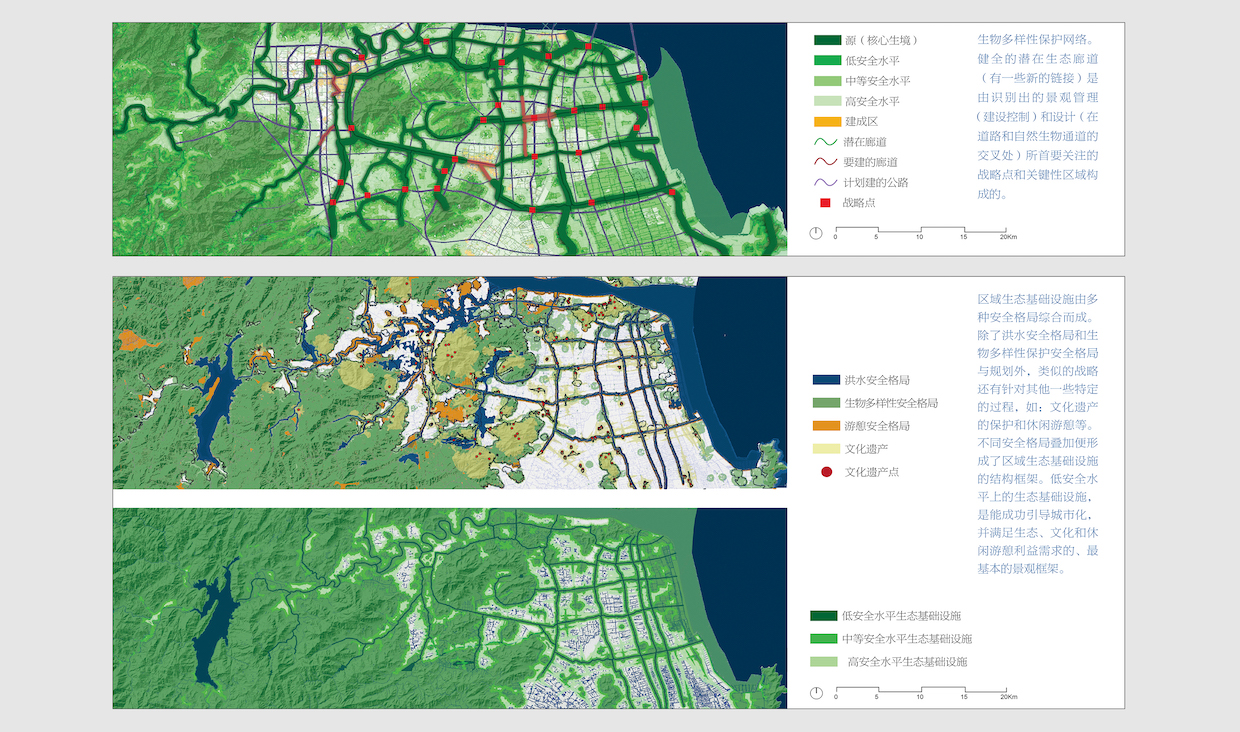
Task: Click the bottom map's scale bar
Action: pos(920,690)
